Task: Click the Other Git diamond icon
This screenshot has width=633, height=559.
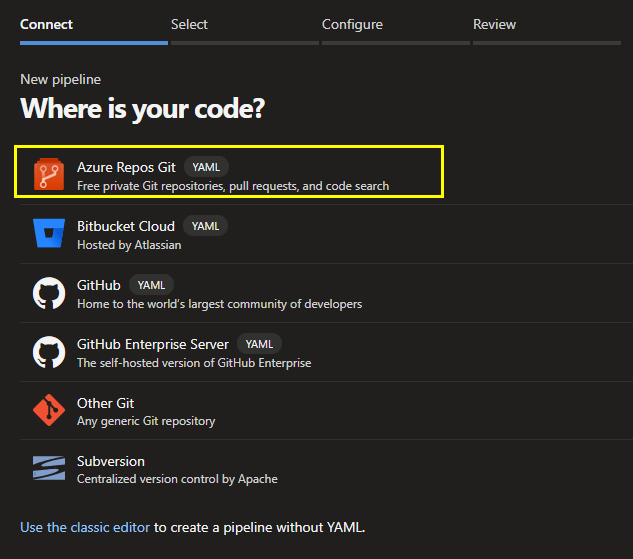Action: point(49,410)
